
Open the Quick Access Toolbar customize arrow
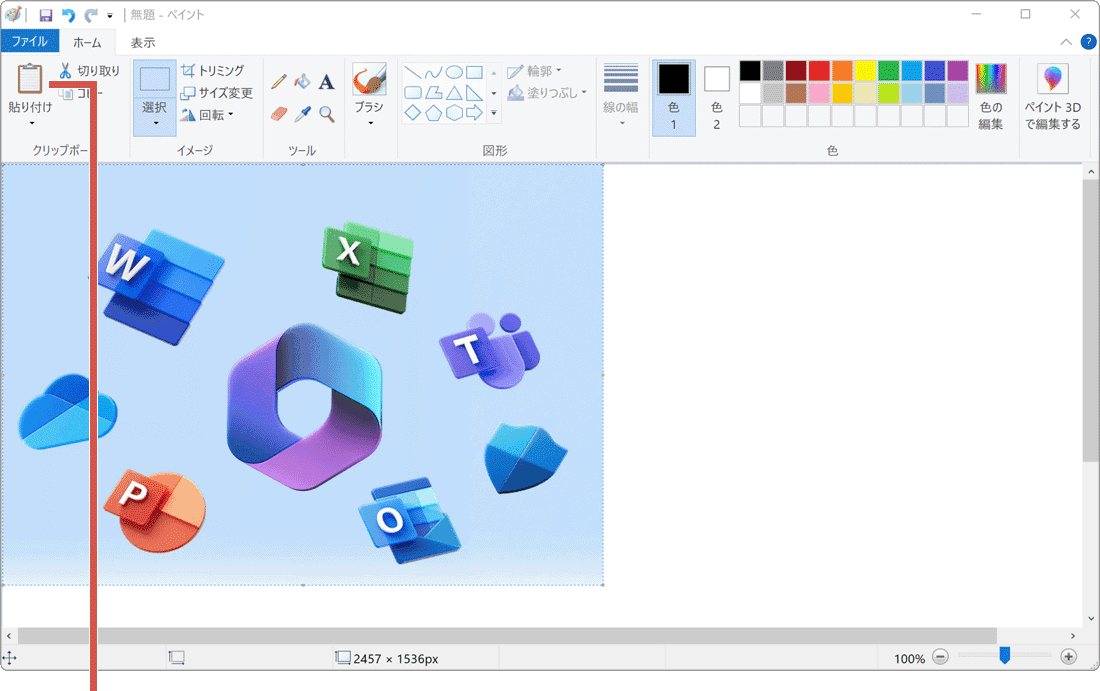coord(110,15)
